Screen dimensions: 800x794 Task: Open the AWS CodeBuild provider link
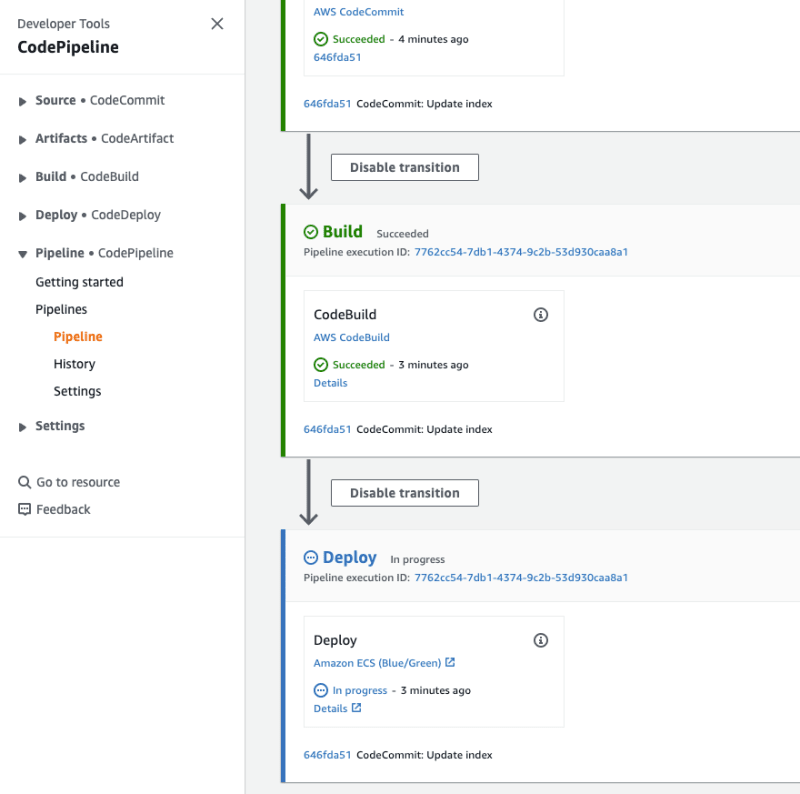352,337
